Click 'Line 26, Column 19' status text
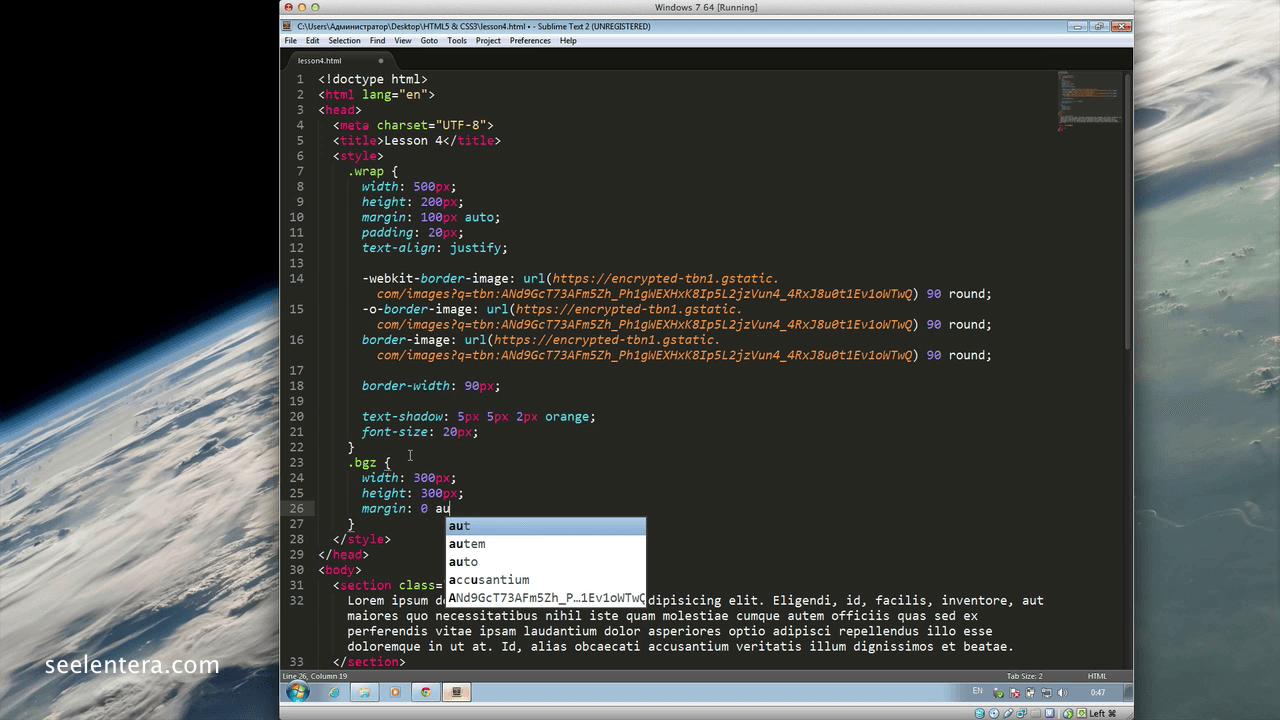 pos(314,676)
